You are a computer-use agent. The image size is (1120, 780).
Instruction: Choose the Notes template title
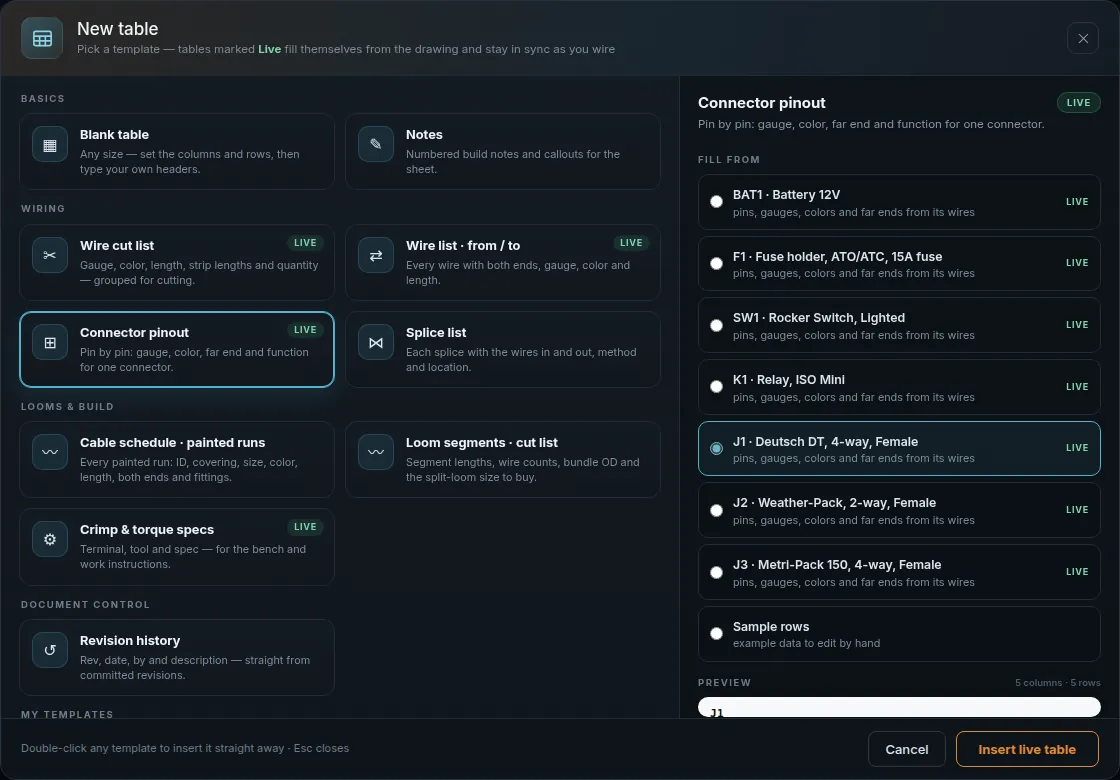[x=424, y=135]
